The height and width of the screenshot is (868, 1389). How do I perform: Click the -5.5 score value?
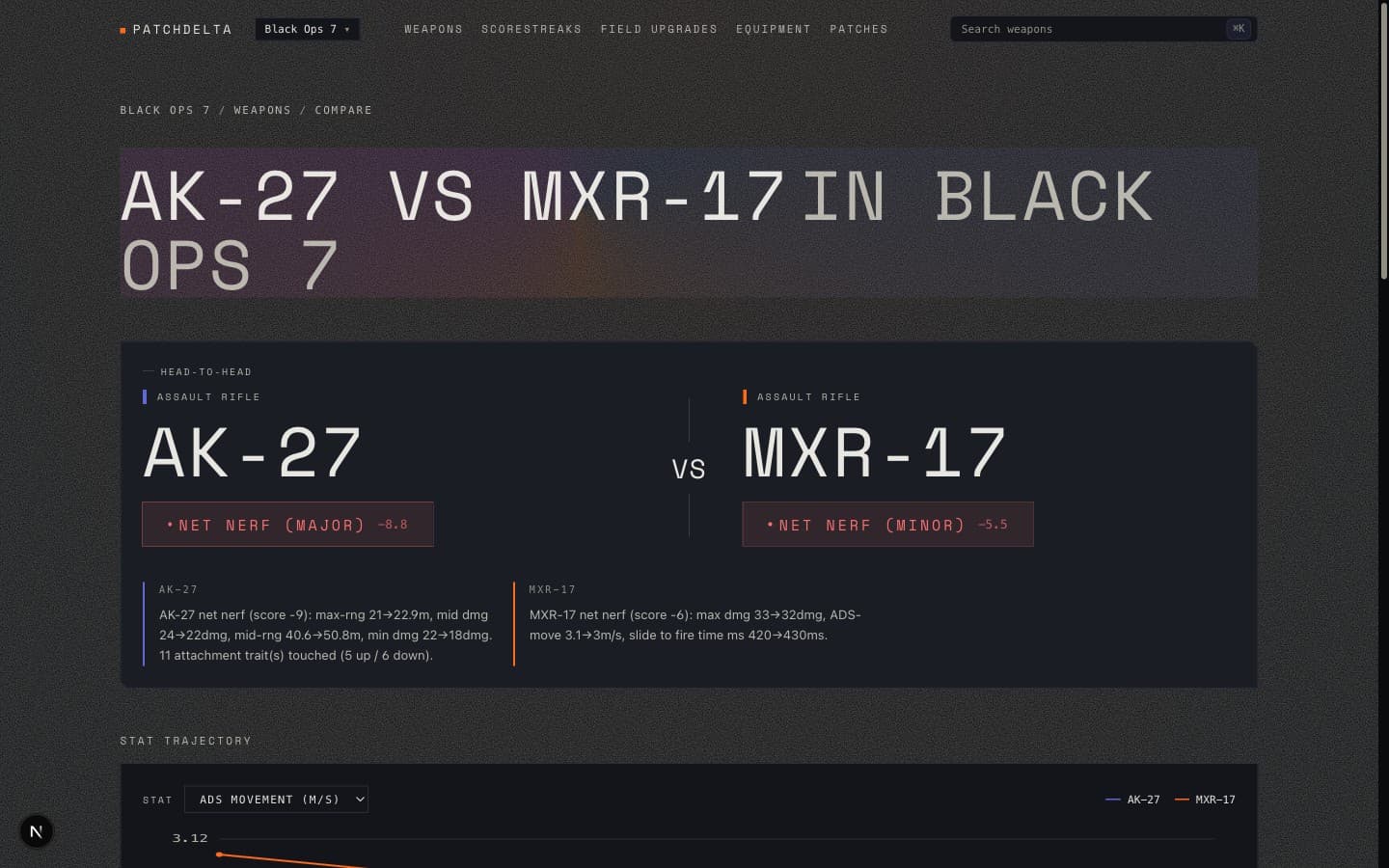(993, 525)
